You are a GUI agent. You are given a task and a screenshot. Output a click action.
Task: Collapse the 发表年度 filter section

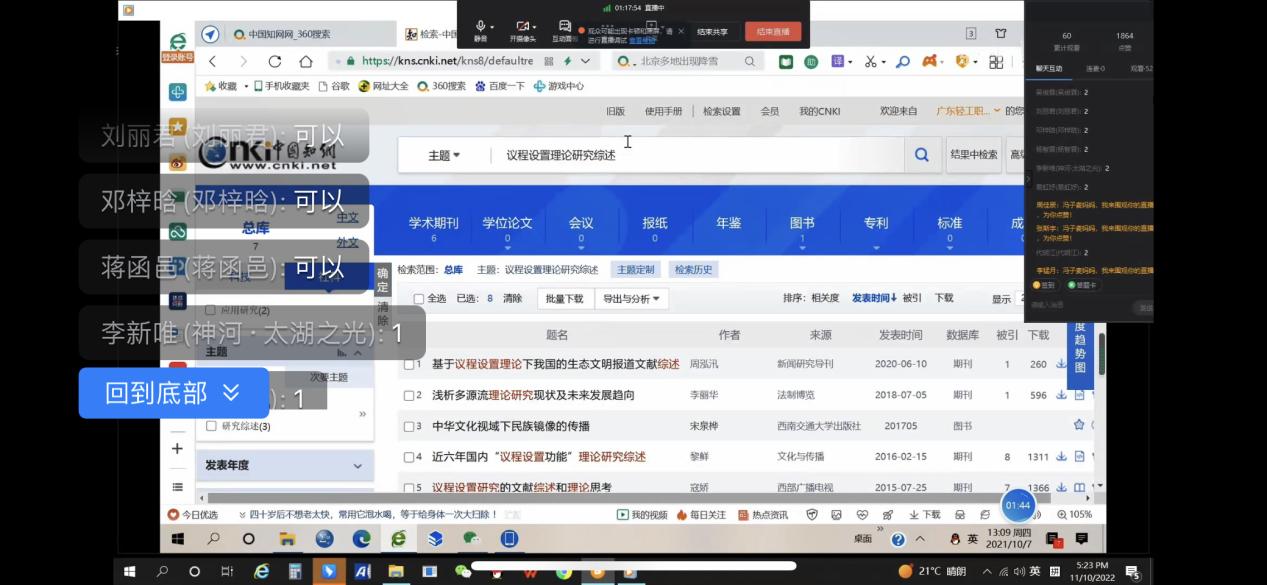pyautogui.click(x=358, y=466)
